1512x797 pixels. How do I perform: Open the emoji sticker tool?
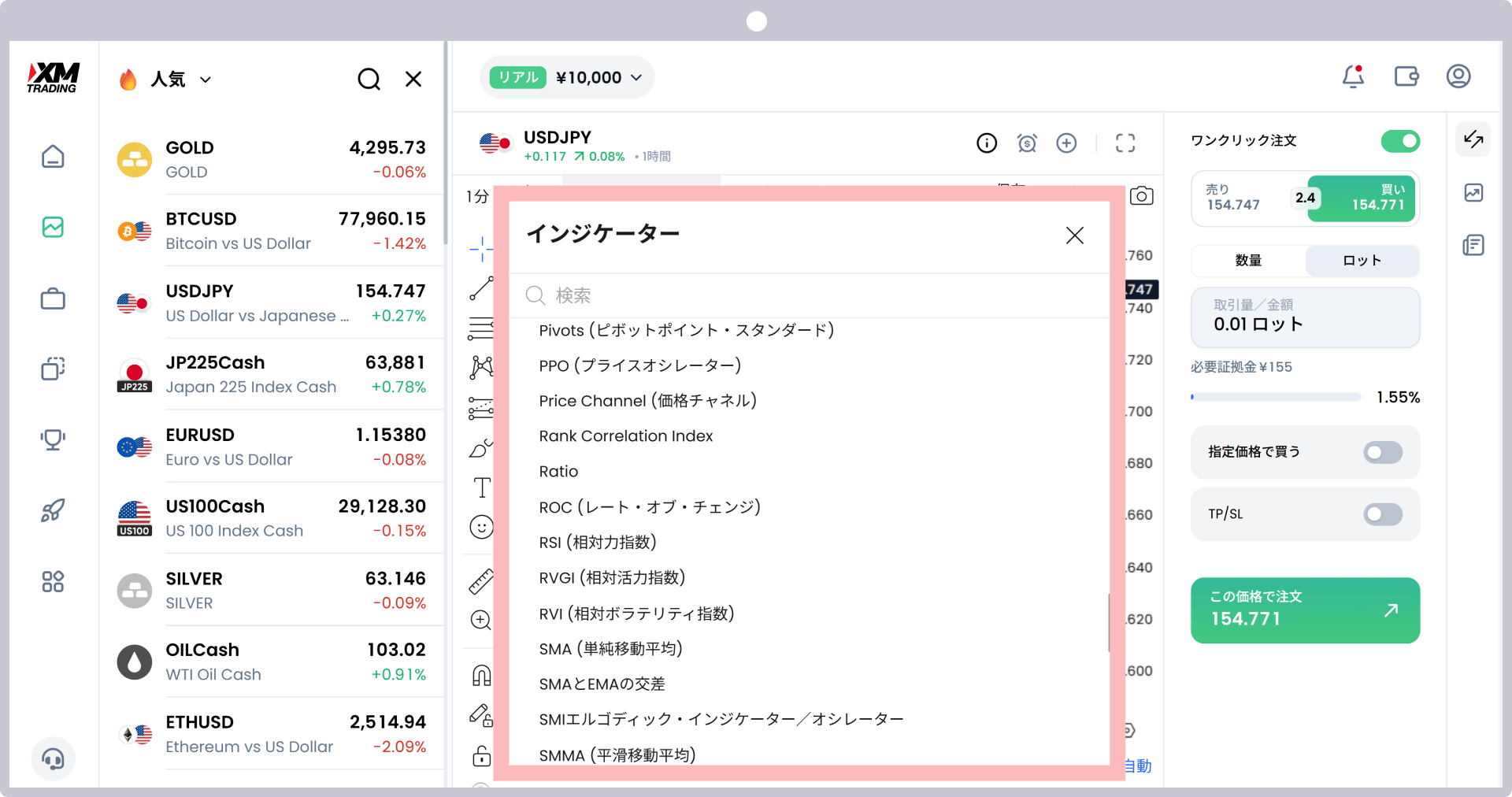(x=481, y=527)
